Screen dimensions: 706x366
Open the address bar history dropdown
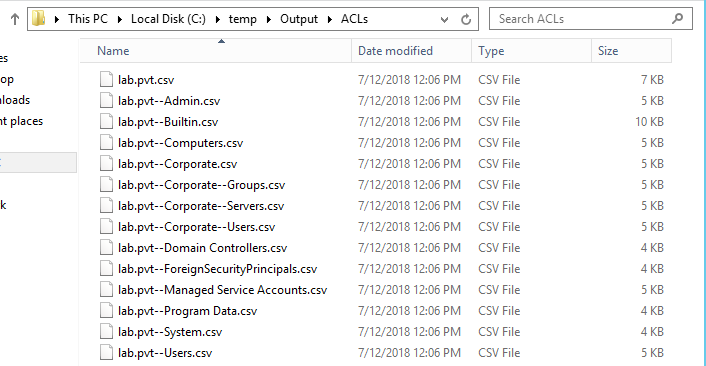pyautogui.click(x=444, y=19)
